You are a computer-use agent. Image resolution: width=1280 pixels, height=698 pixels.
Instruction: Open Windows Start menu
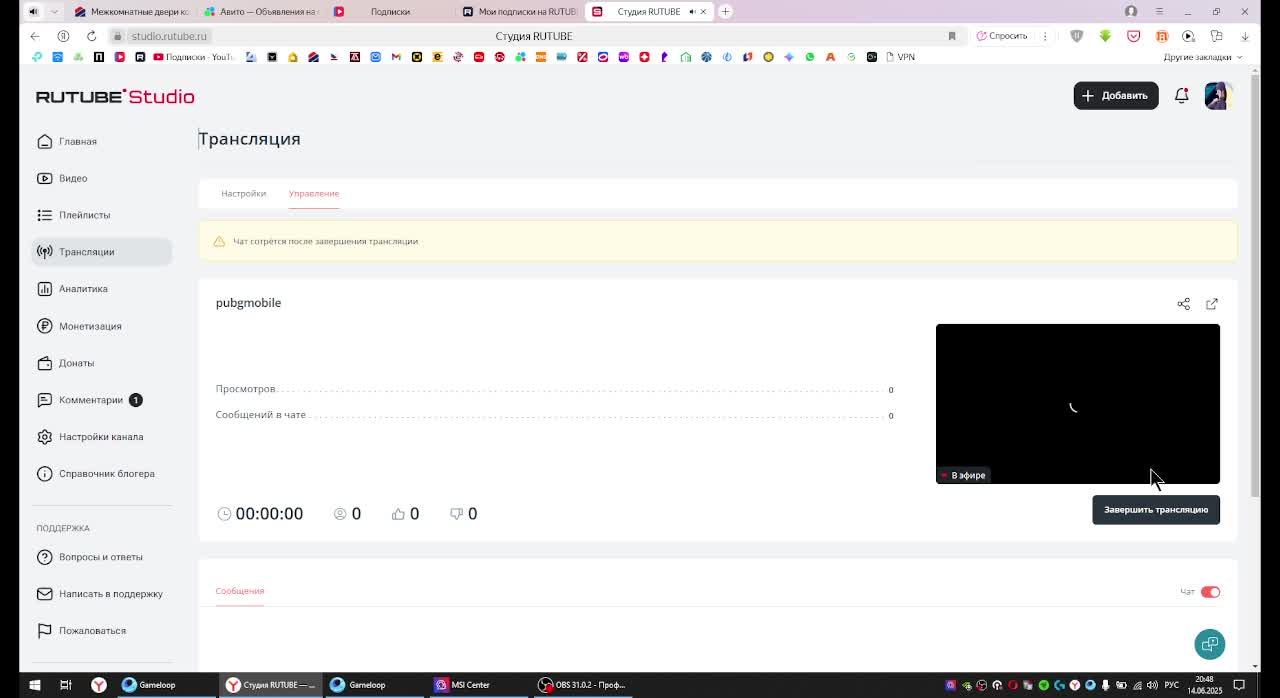[34, 685]
